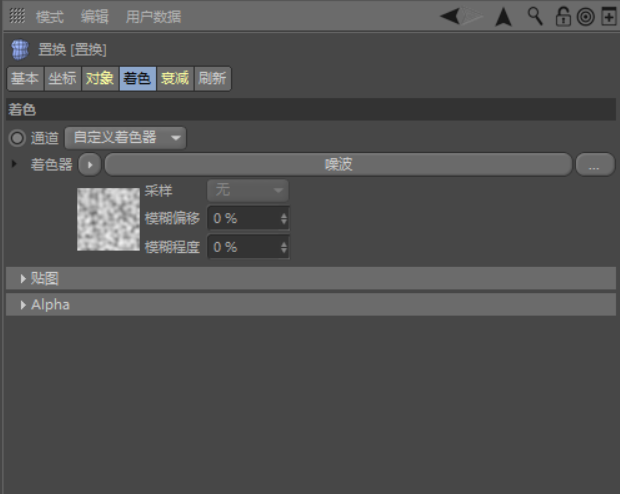The width and height of the screenshot is (620, 494).
Task: Expand the 着色器 disclosure triangle
Action: click(x=14, y=163)
